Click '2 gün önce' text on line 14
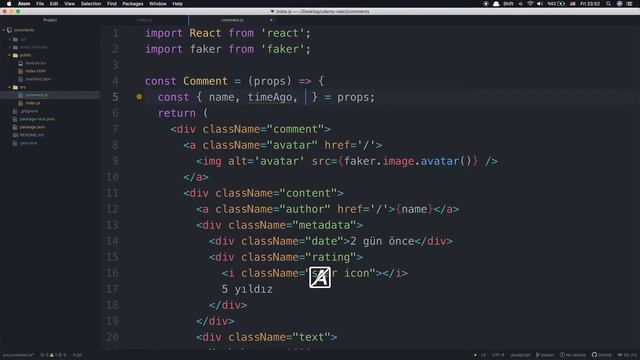 (382, 241)
